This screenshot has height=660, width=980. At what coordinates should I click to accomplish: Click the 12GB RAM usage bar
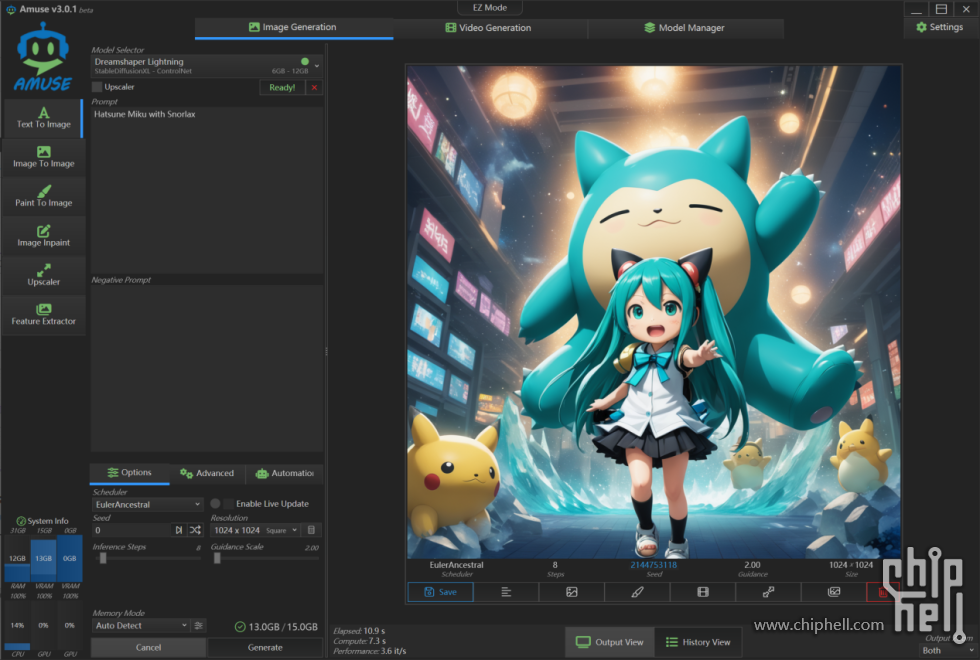[17, 558]
